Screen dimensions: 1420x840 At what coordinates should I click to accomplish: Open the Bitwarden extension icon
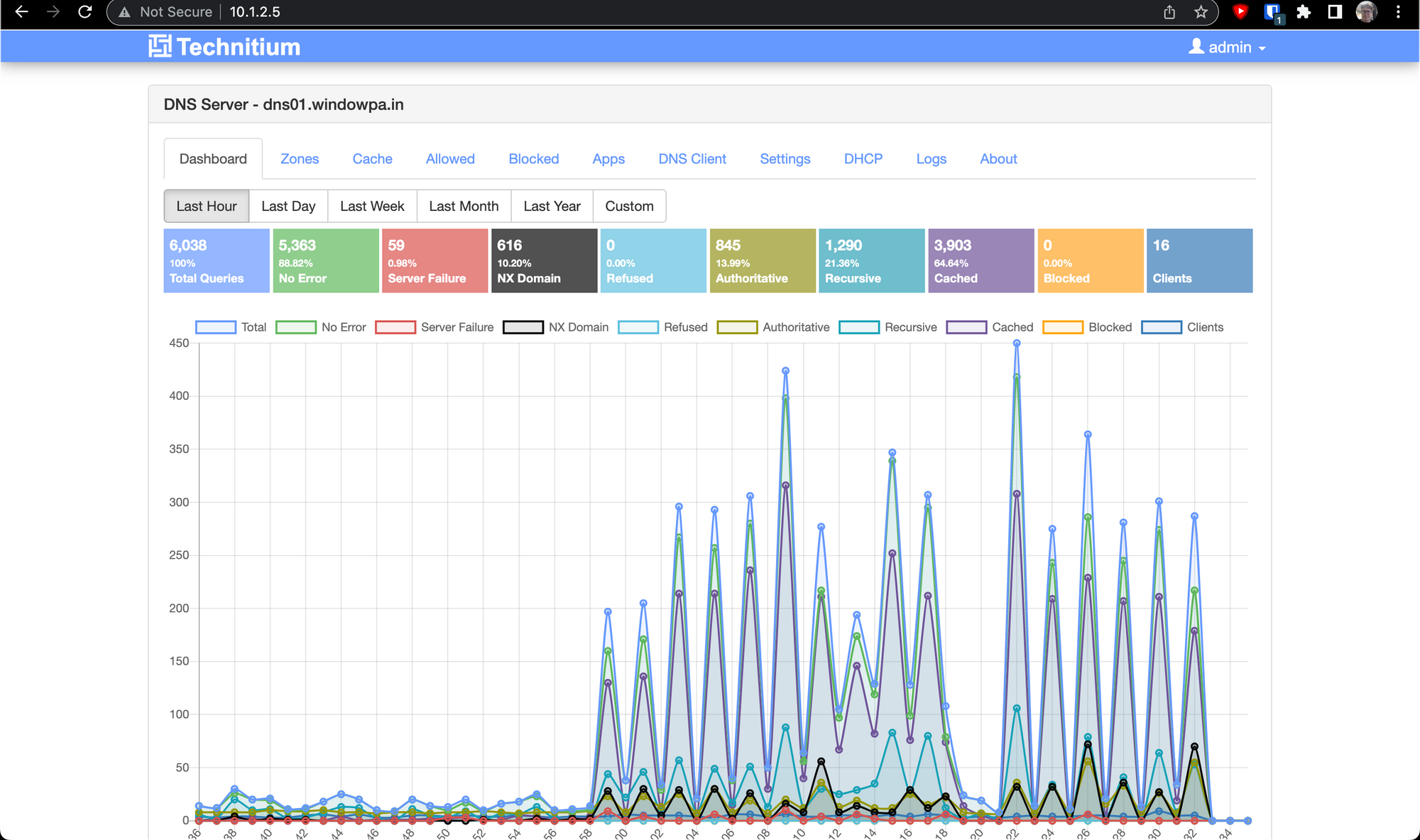point(1272,12)
